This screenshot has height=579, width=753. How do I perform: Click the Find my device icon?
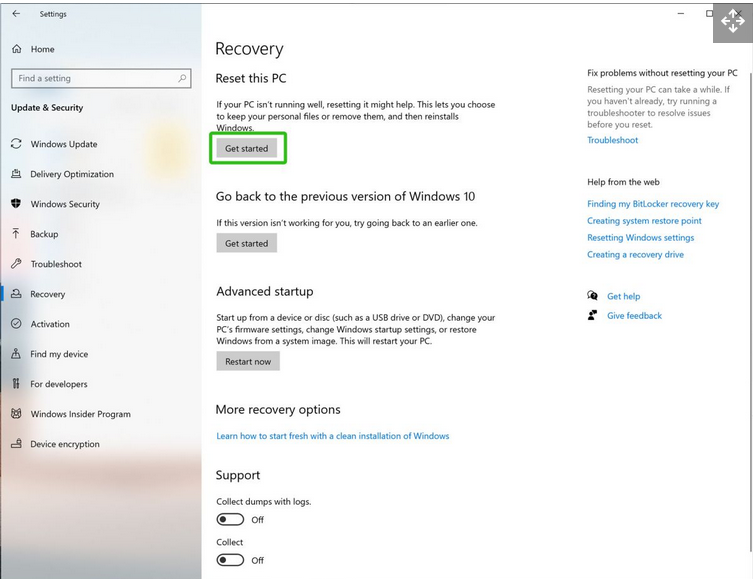[16, 354]
